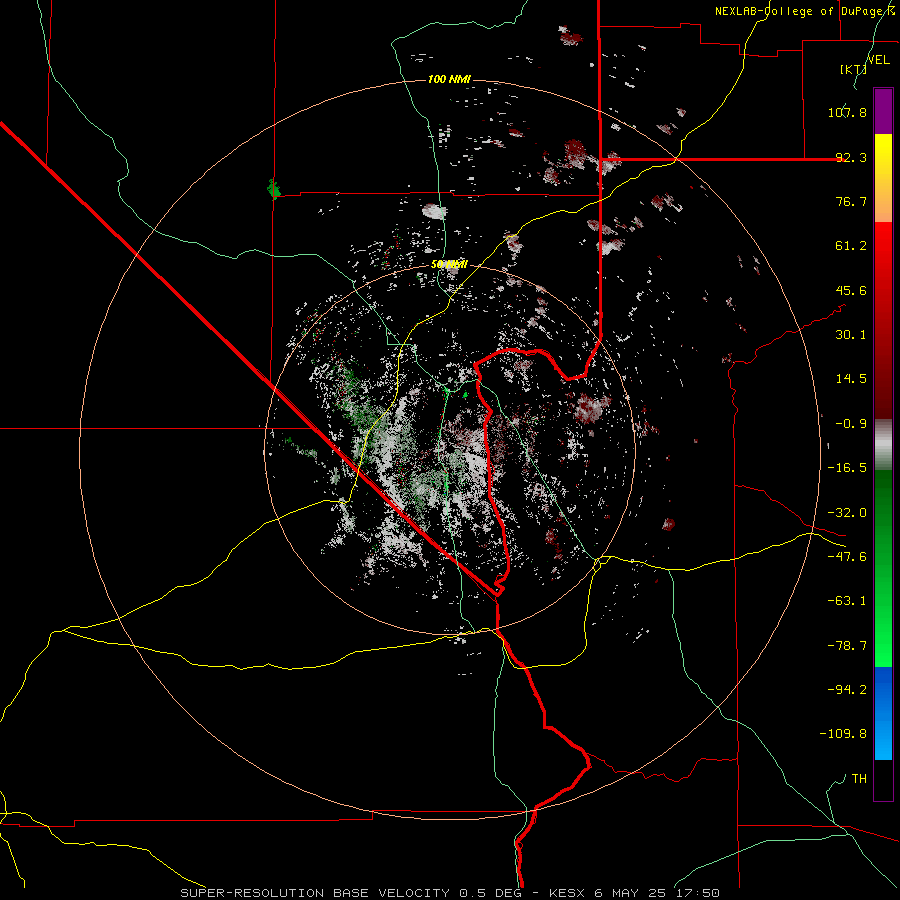Click the -78.7 legend value
Viewport: 900px width, 900px height.
click(847, 646)
